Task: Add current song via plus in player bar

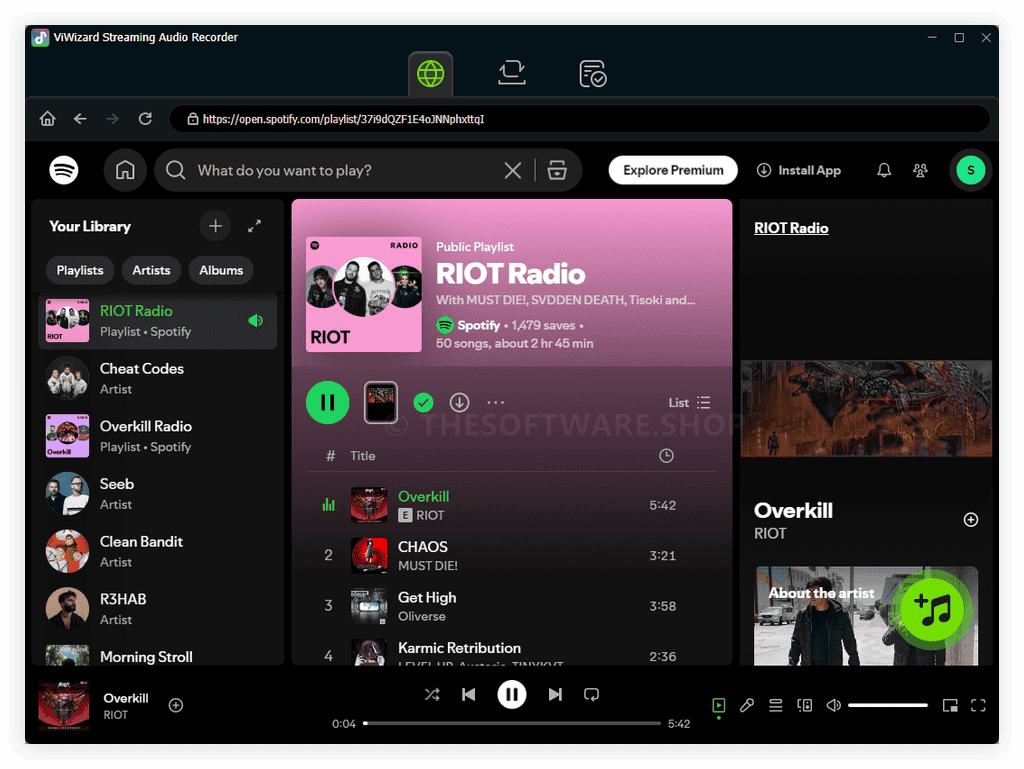Action: click(x=176, y=705)
